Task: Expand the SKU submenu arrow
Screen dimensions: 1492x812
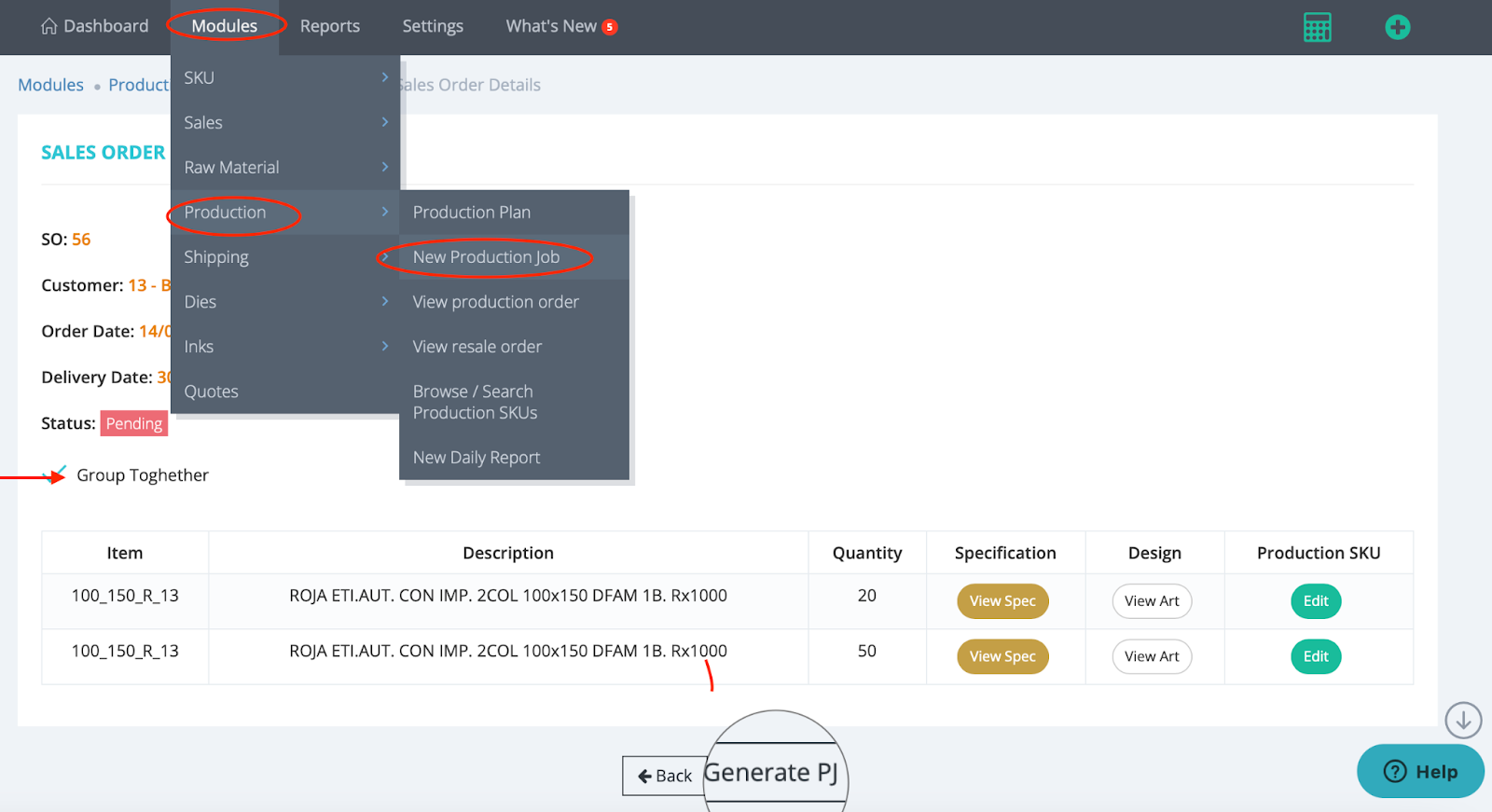Action: click(x=384, y=77)
